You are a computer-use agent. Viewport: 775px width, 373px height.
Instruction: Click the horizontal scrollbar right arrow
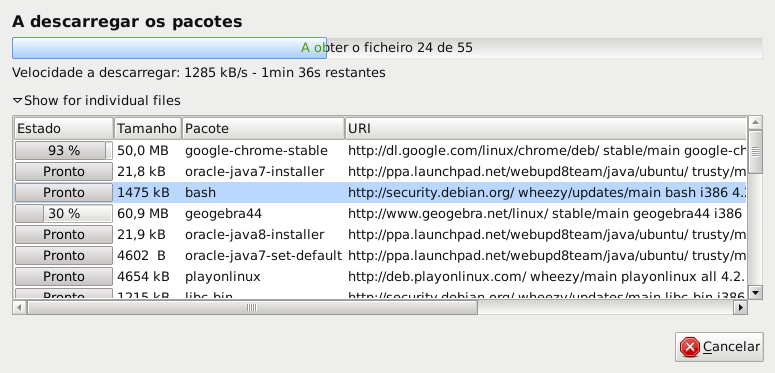pos(740,308)
